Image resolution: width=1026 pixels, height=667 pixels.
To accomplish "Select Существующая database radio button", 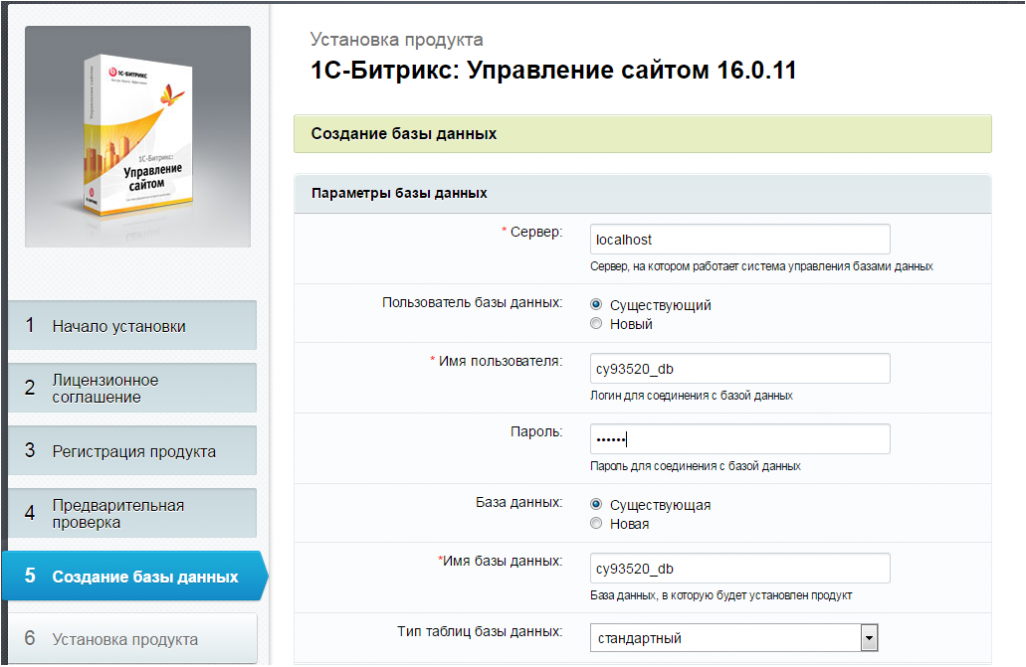I will point(596,504).
